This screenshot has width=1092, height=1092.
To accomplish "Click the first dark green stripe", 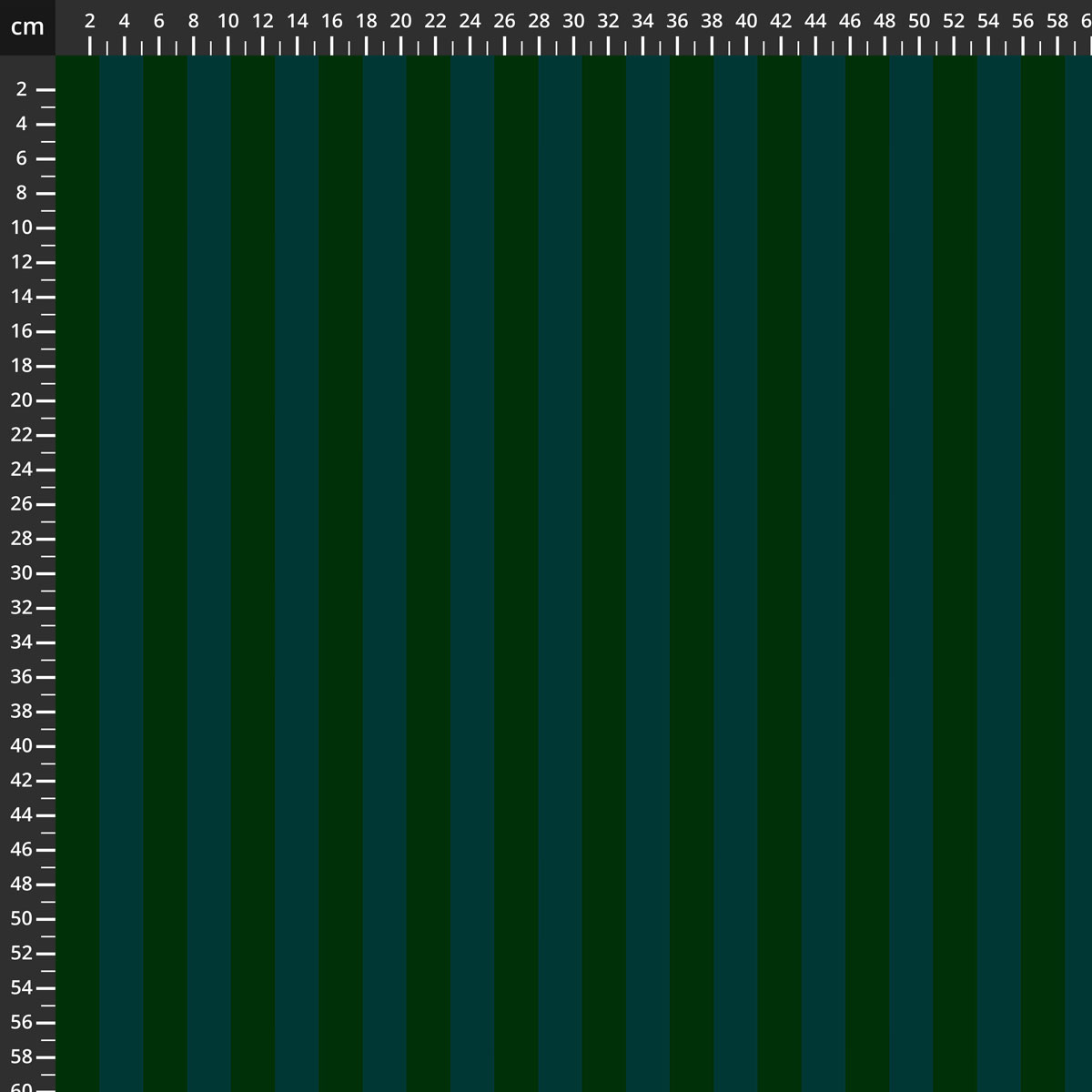I will [77, 546].
